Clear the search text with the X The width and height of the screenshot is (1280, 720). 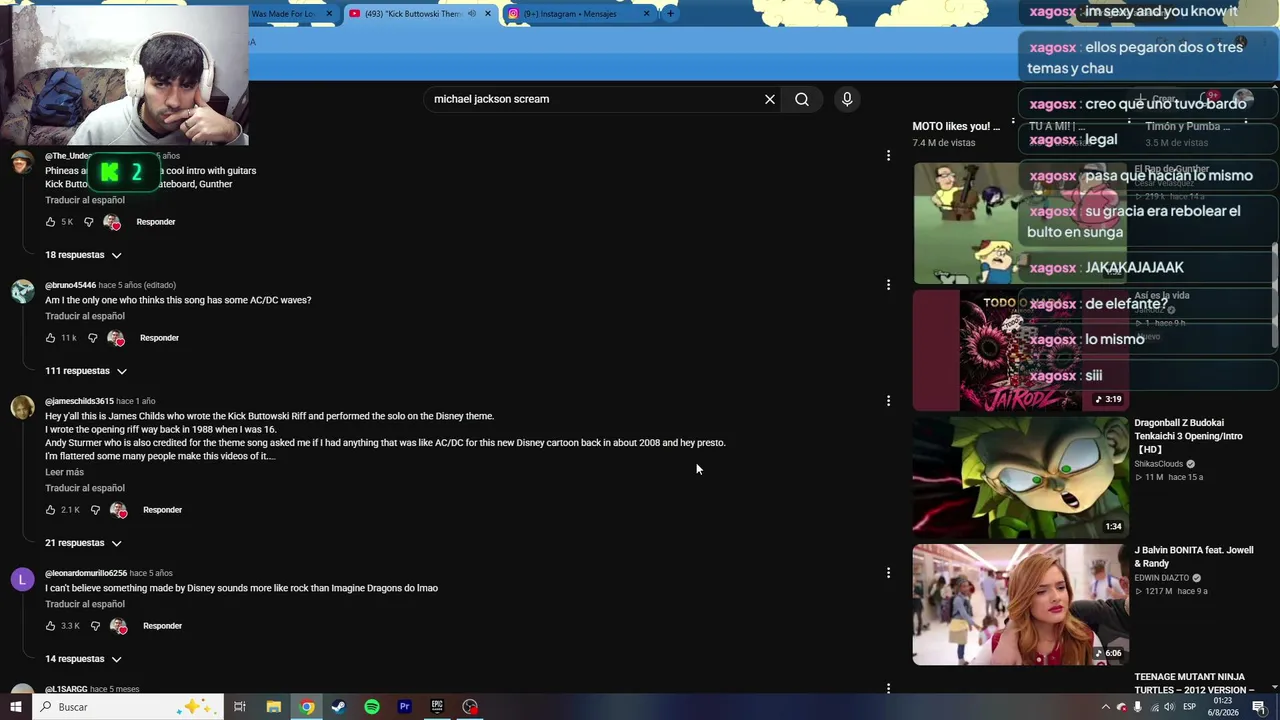[x=770, y=99]
